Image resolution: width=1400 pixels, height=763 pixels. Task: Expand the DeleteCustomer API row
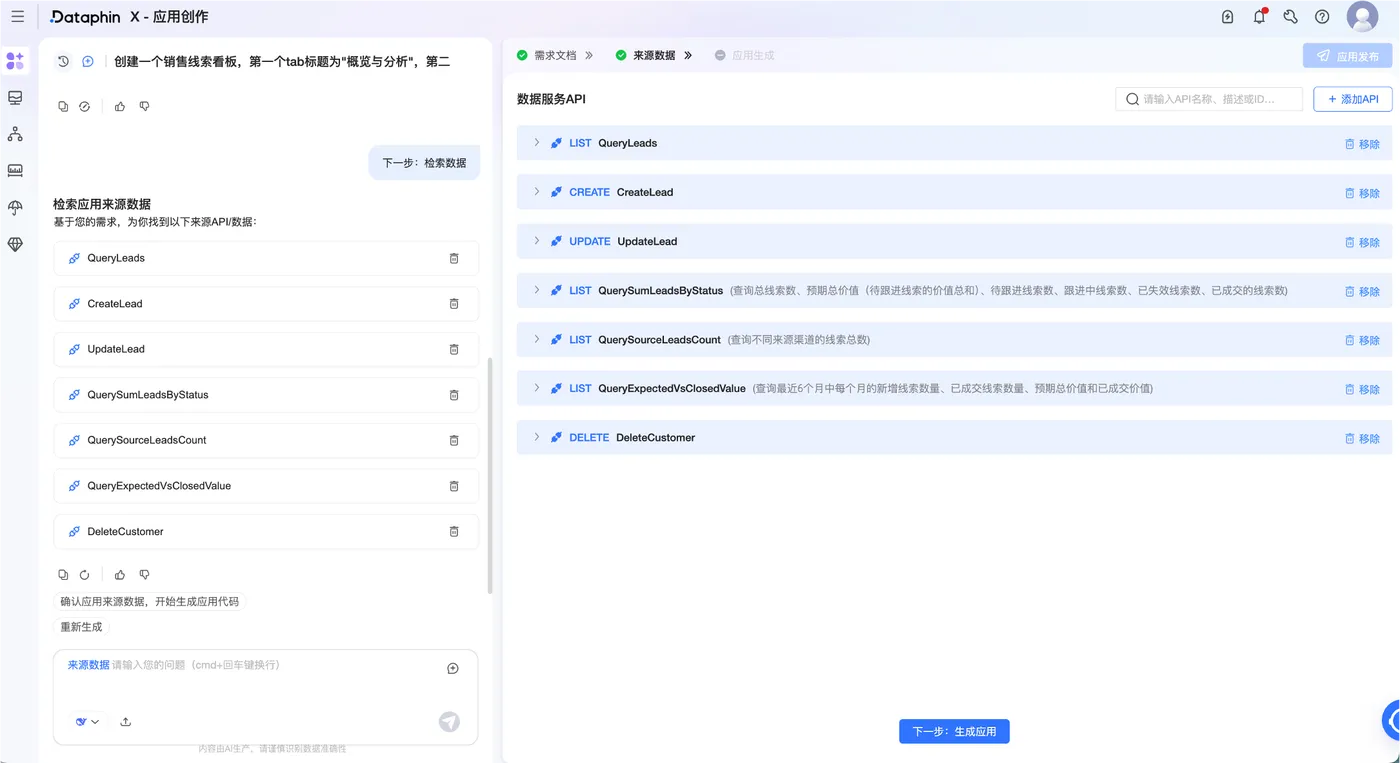tap(537, 437)
